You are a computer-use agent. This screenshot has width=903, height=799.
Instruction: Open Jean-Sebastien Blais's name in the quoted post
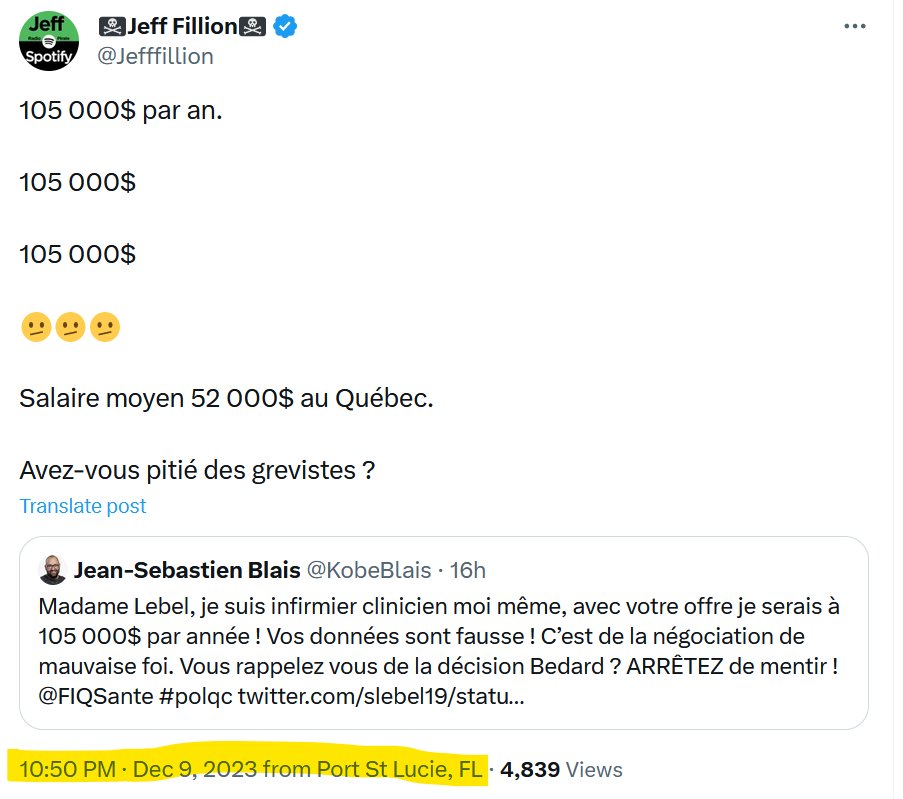[187, 570]
